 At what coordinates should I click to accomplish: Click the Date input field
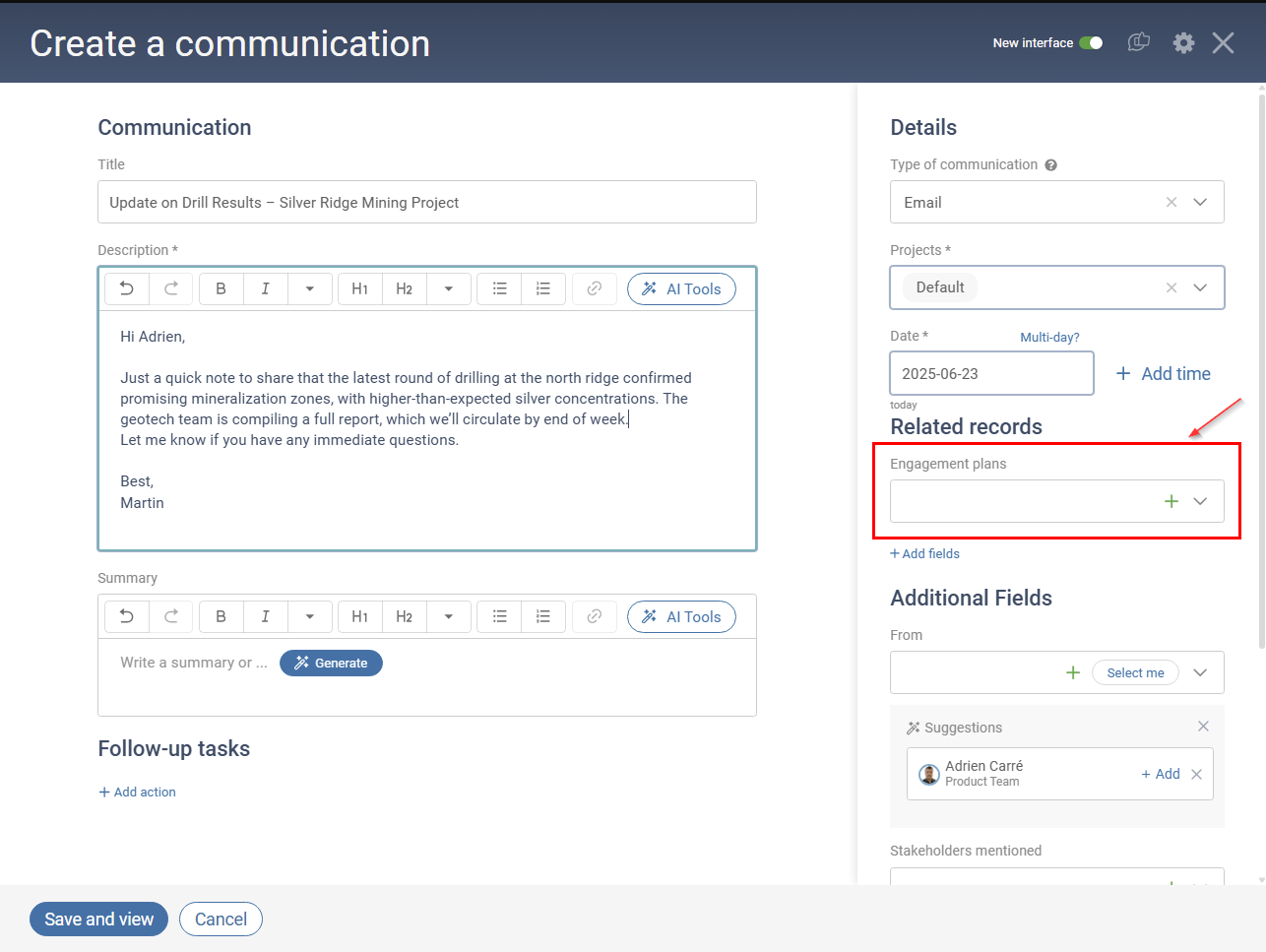[990, 374]
